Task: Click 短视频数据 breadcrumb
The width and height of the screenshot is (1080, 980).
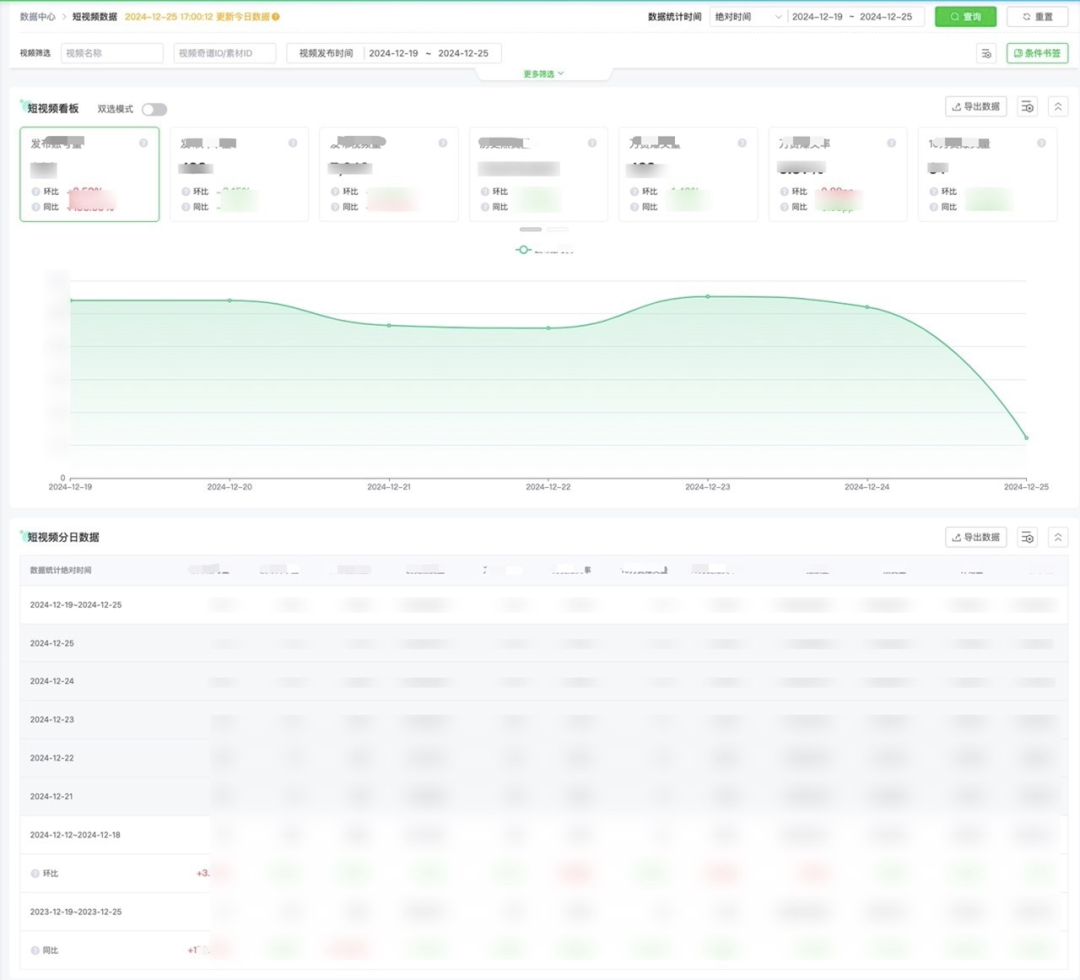Action: tap(94, 17)
